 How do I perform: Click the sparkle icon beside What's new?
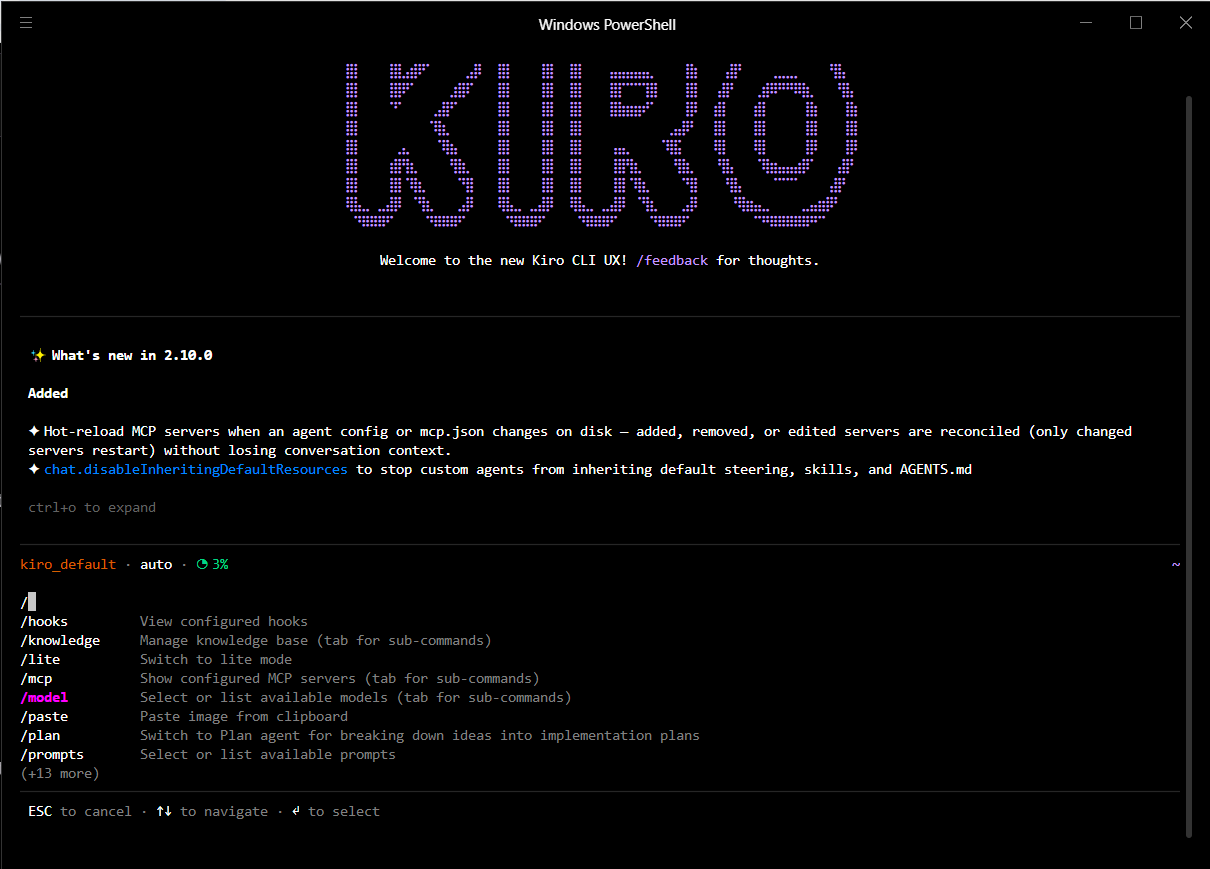[37, 355]
